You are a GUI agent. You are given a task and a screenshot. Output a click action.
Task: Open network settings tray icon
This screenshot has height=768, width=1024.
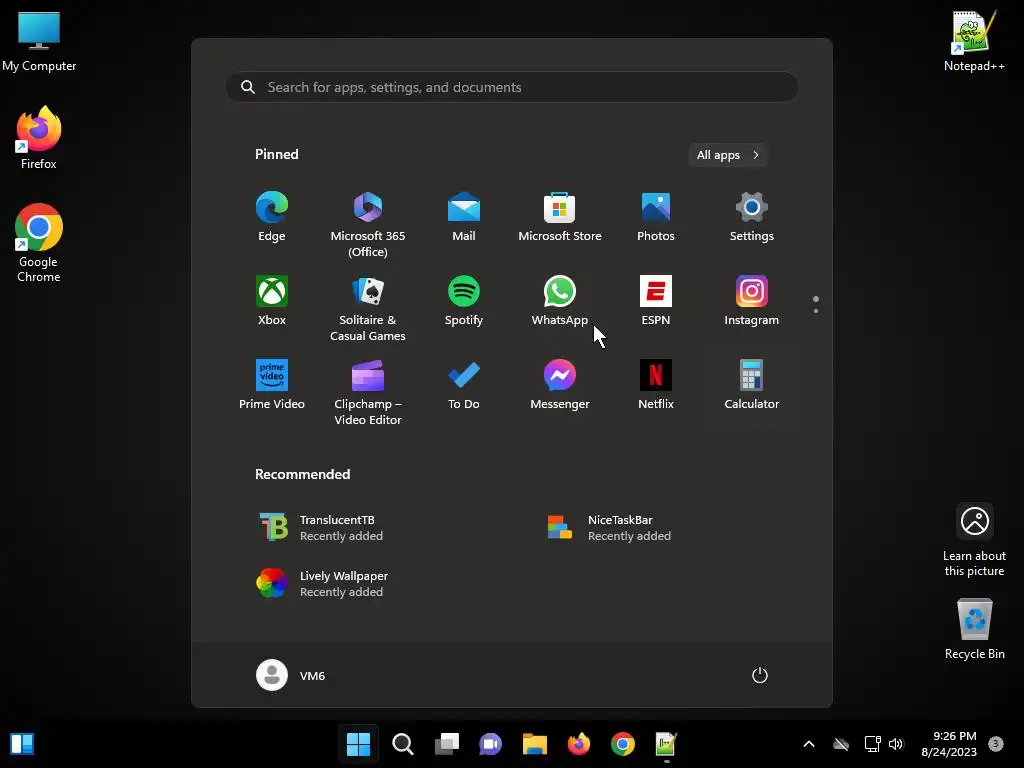pyautogui.click(x=872, y=744)
